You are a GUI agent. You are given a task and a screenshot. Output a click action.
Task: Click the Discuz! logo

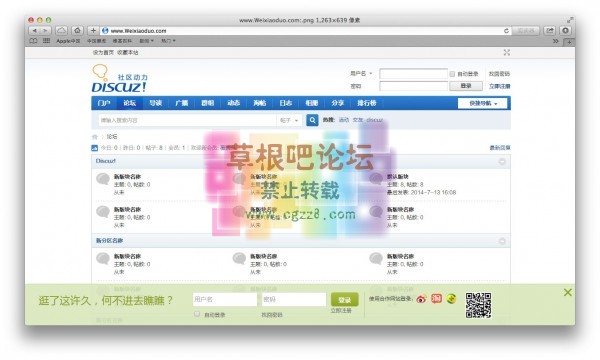point(119,78)
